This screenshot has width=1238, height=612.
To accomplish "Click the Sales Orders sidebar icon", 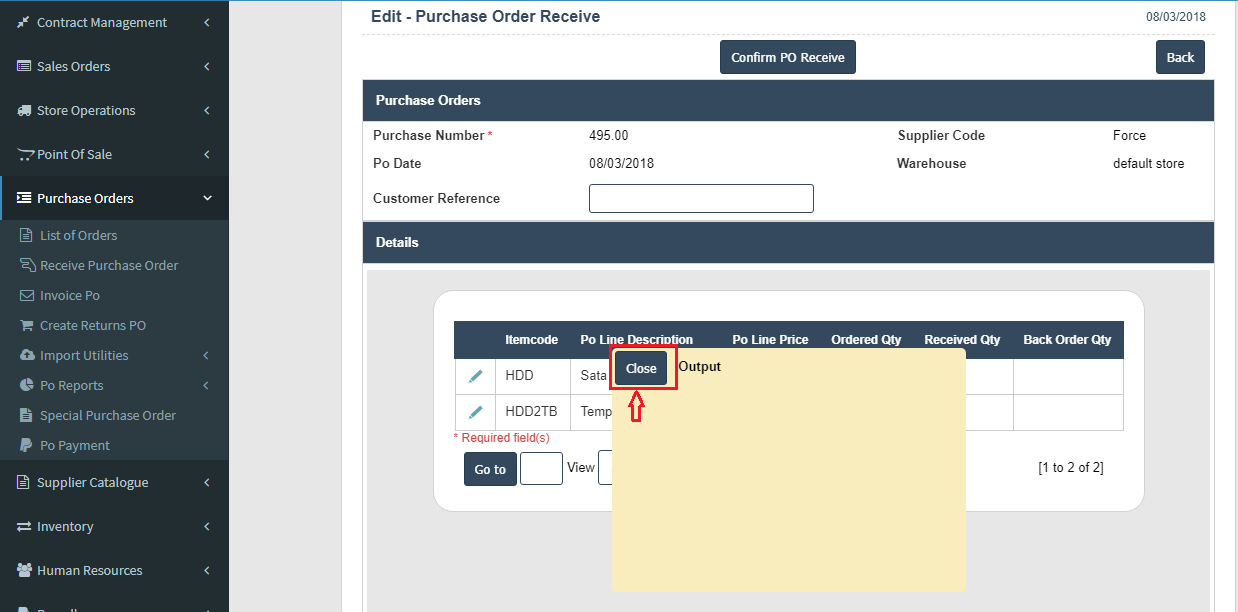I will (x=24, y=66).
